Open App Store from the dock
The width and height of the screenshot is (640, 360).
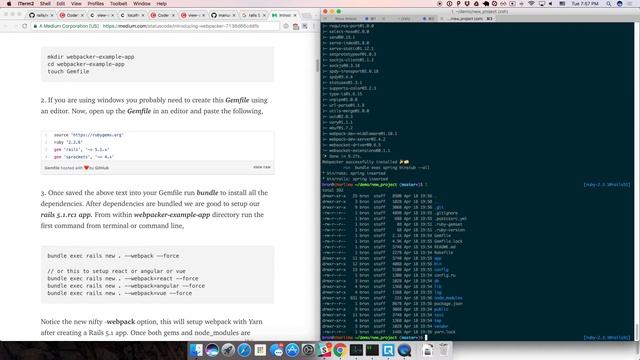(292, 350)
